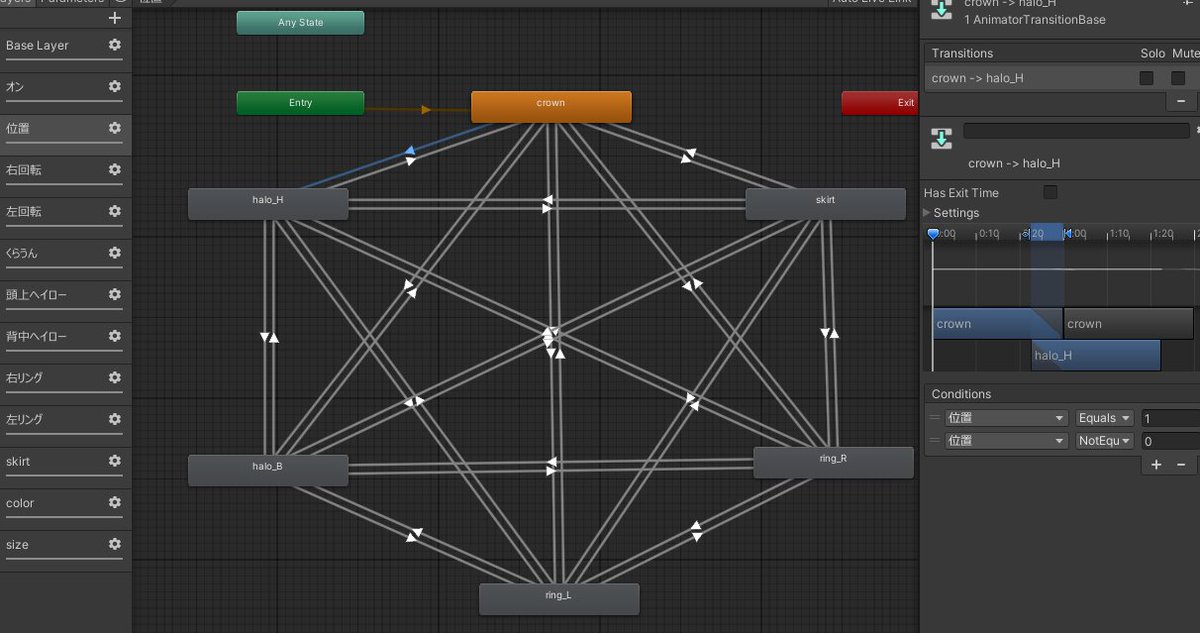Click the transition name input field

[x=1077, y=131]
